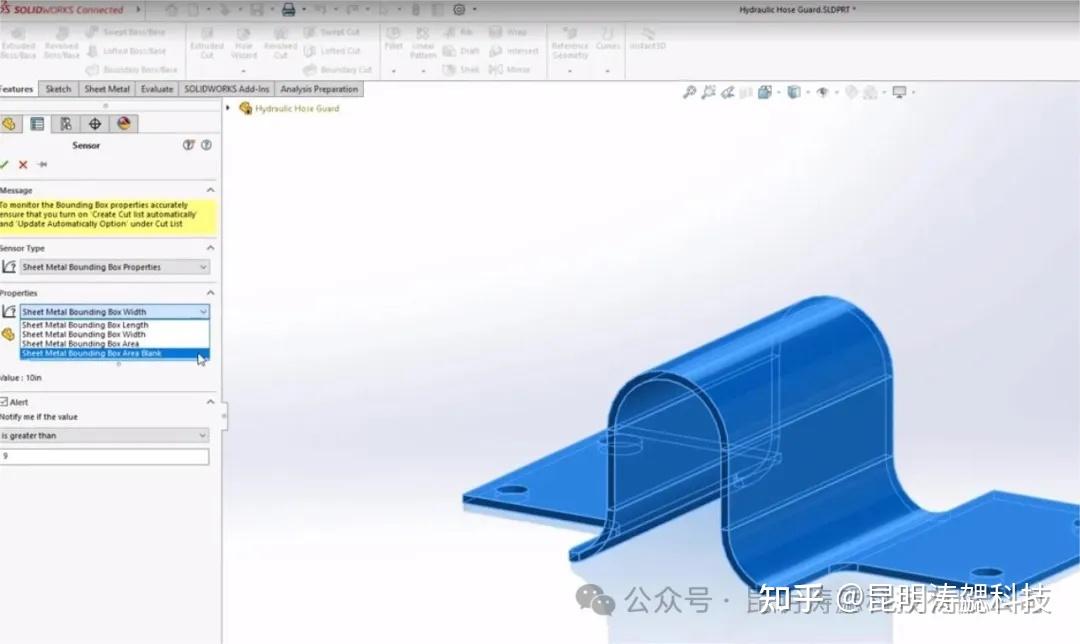The width and height of the screenshot is (1080, 644).
Task: Click Zoom to Area icon
Action: pos(708,92)
